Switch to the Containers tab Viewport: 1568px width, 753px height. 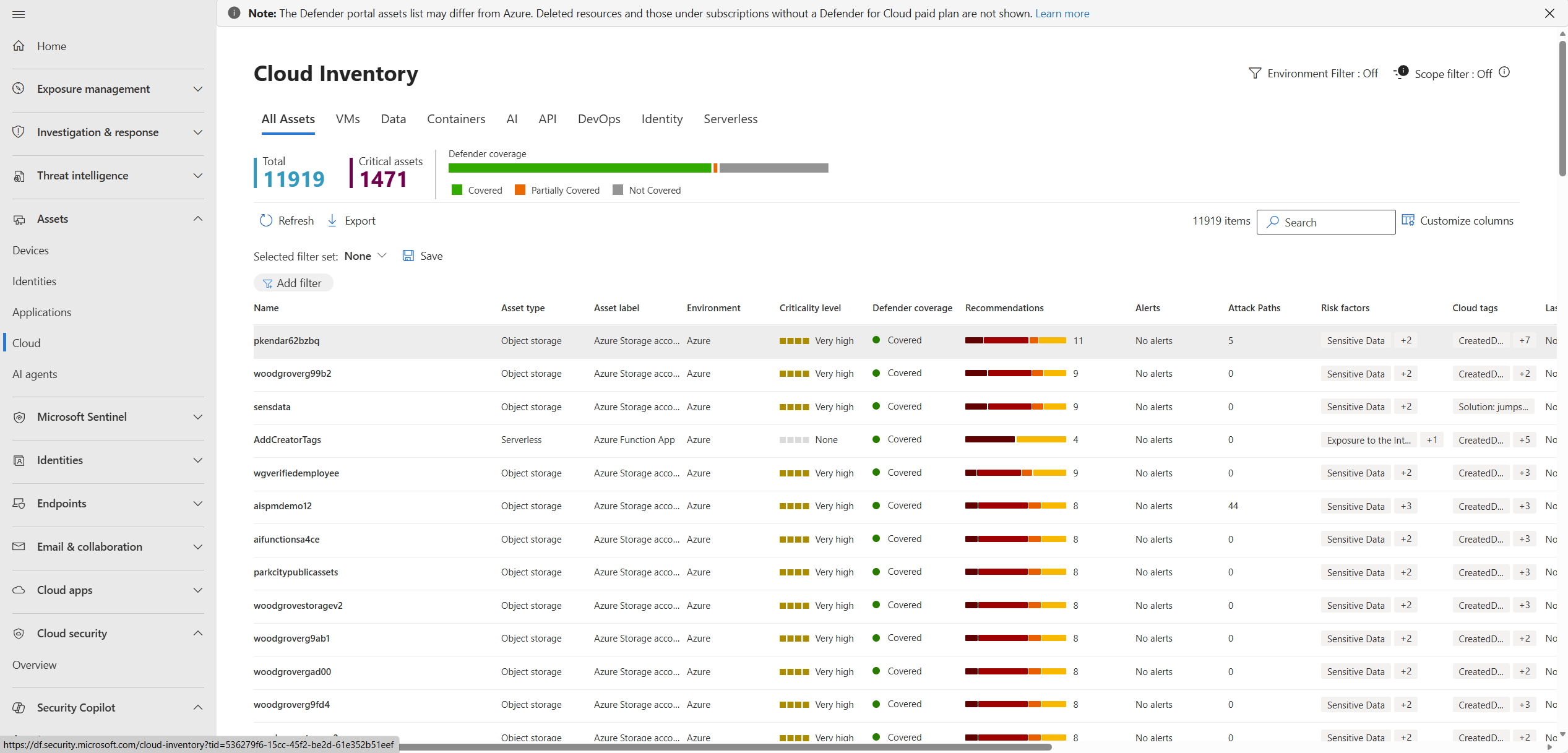(x=455, y=119)
